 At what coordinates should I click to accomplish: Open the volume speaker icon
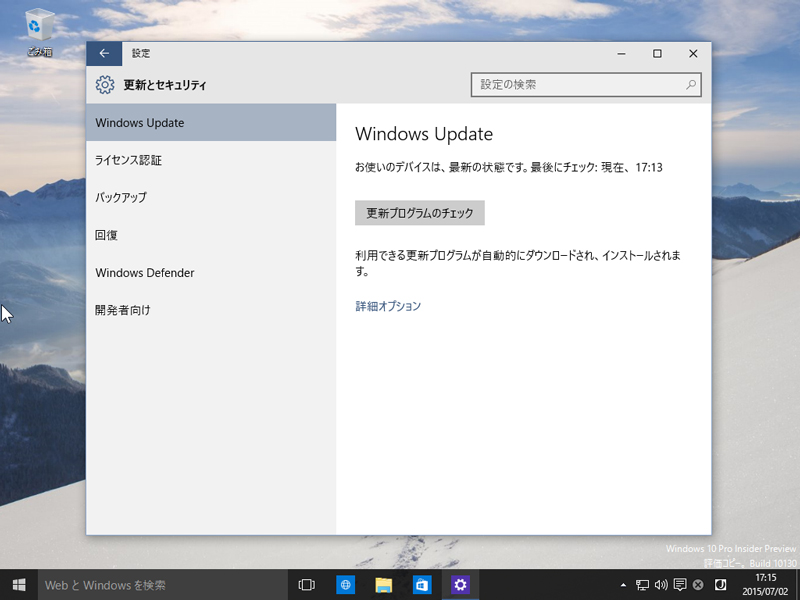(x=661, y=585)
